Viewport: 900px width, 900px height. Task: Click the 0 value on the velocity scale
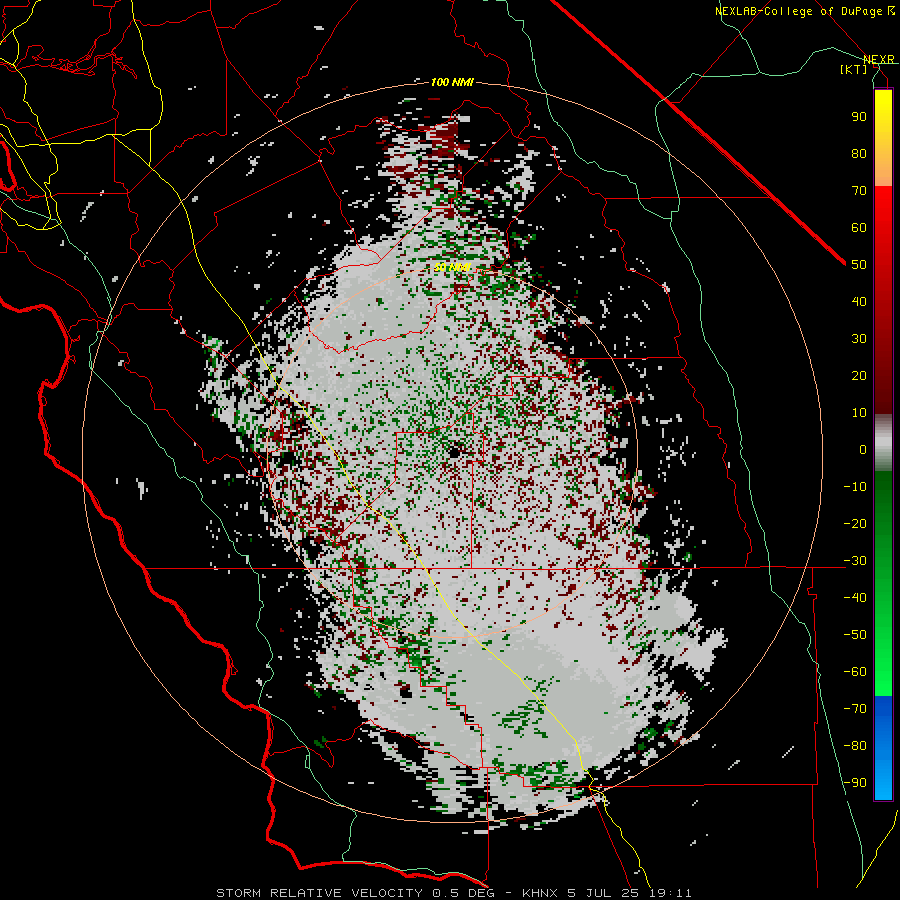[863, 449]
